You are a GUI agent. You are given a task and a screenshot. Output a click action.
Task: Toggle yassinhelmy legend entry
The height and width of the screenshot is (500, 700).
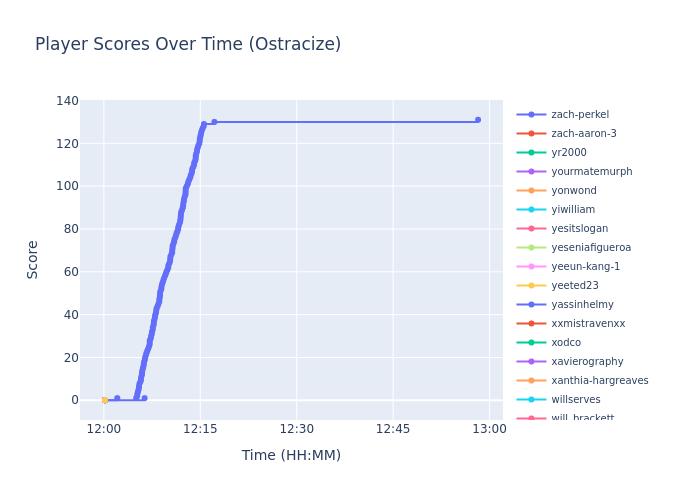tap(582, 305)
